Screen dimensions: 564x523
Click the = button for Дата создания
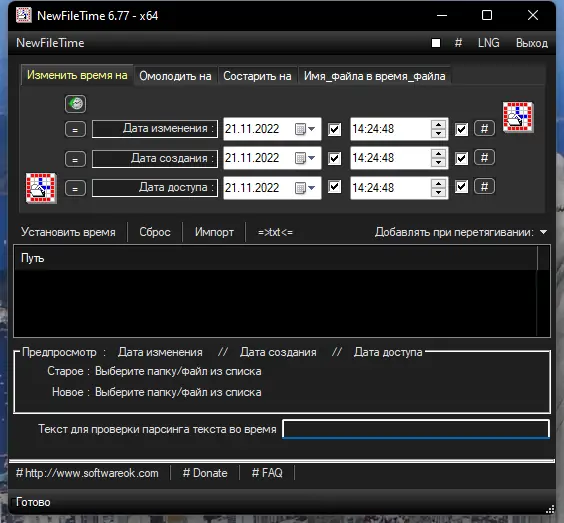tap(75, 159)
